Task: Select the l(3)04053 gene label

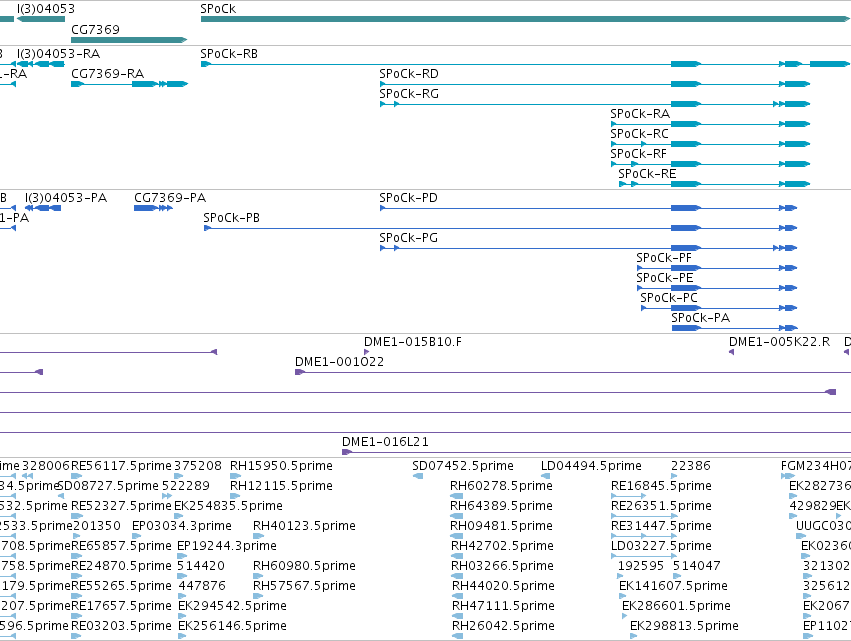Action: (x=46, y=9)
